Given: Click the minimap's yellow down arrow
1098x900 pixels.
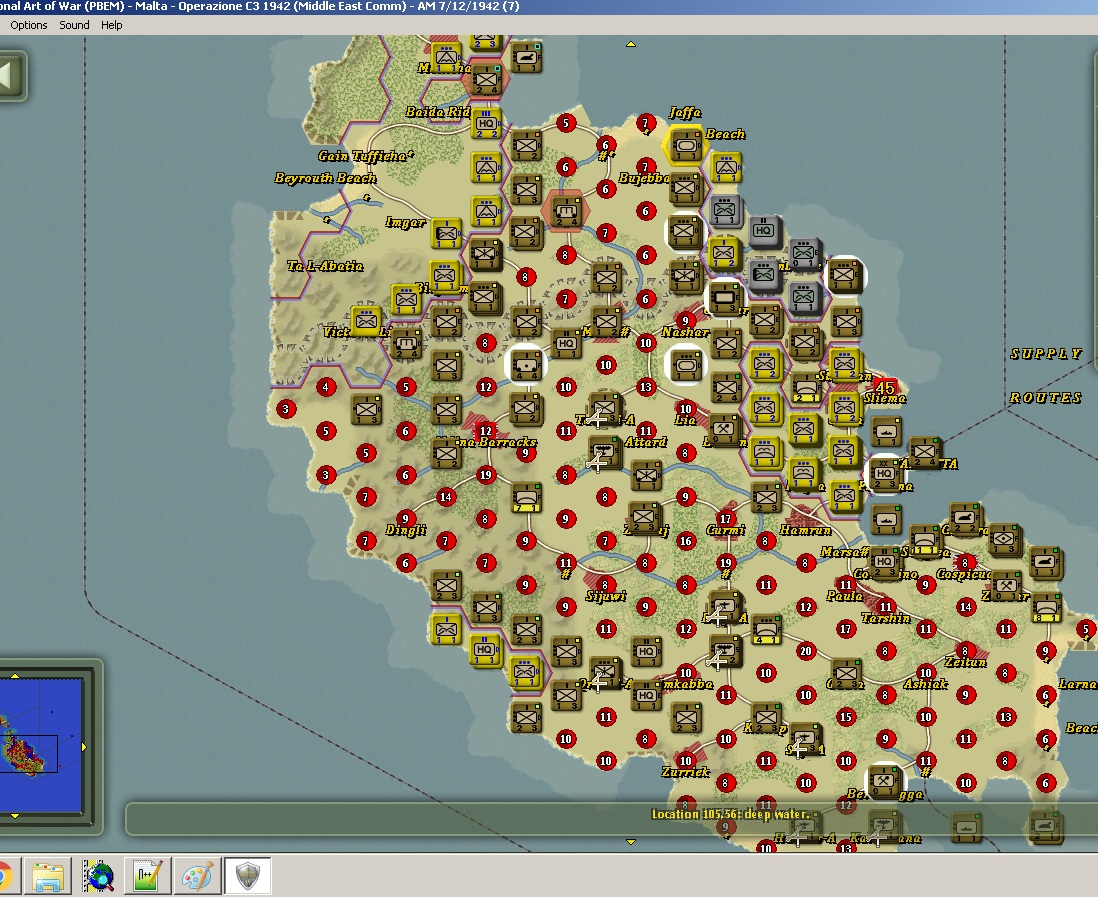Looking at the screenshot, I should click(x=14, y=815).
